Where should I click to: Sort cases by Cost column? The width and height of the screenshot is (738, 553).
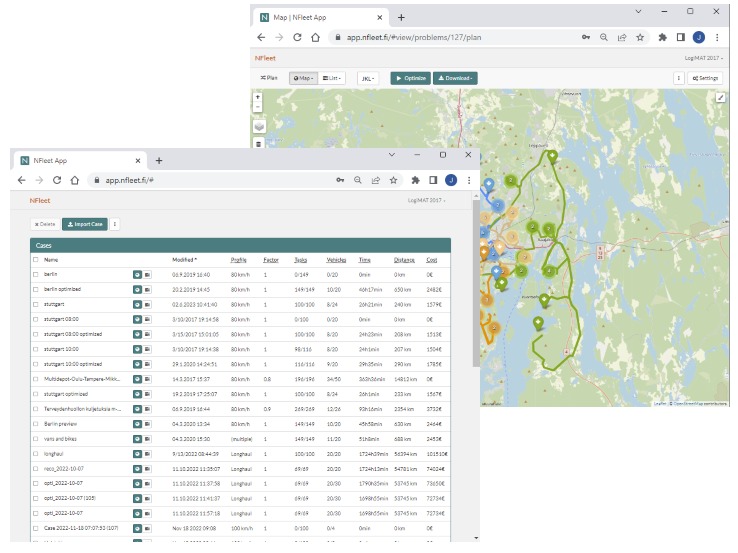point(432,260)
